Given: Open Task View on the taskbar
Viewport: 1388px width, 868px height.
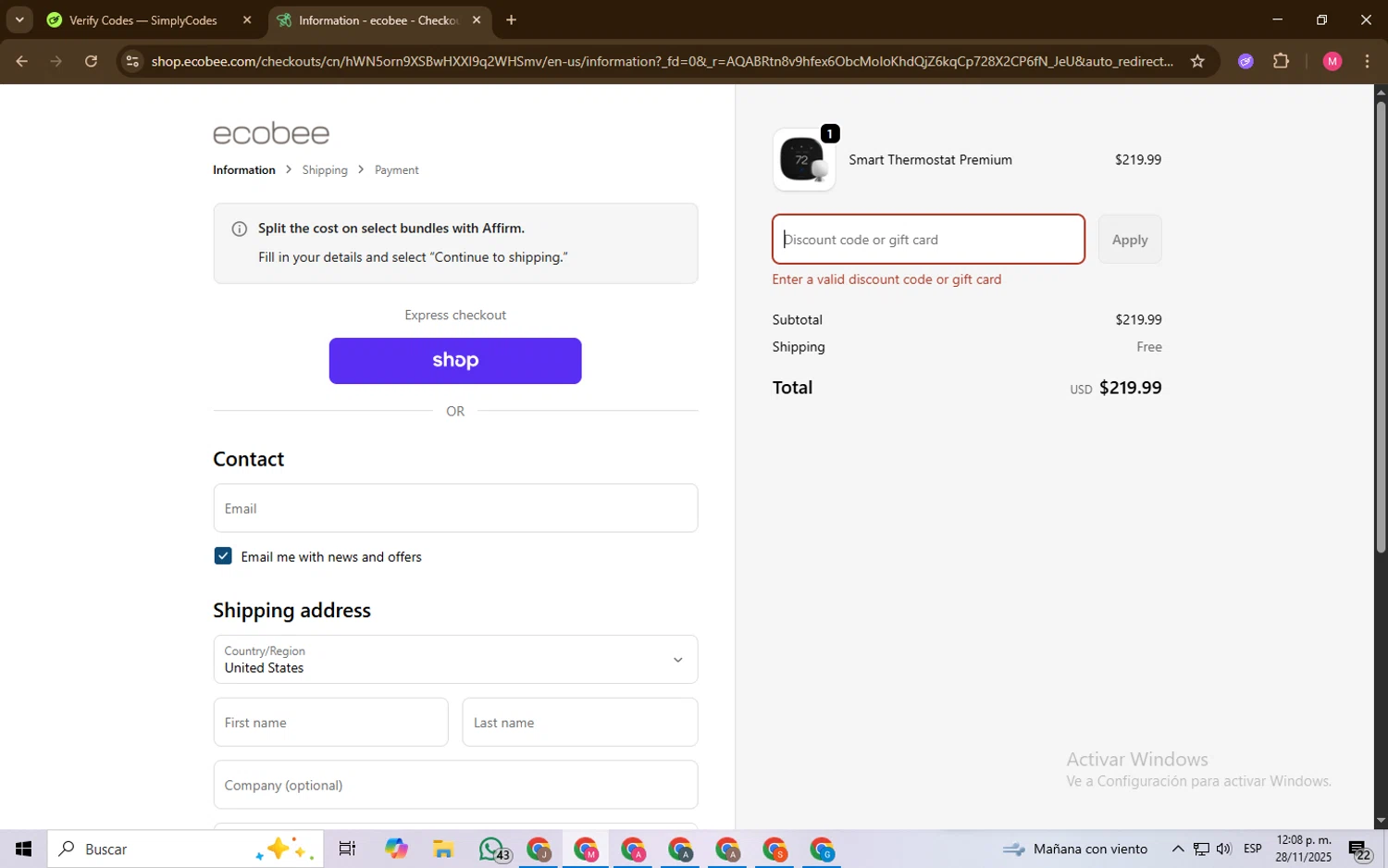Looking at the screenshot, I should pos(347,849).
